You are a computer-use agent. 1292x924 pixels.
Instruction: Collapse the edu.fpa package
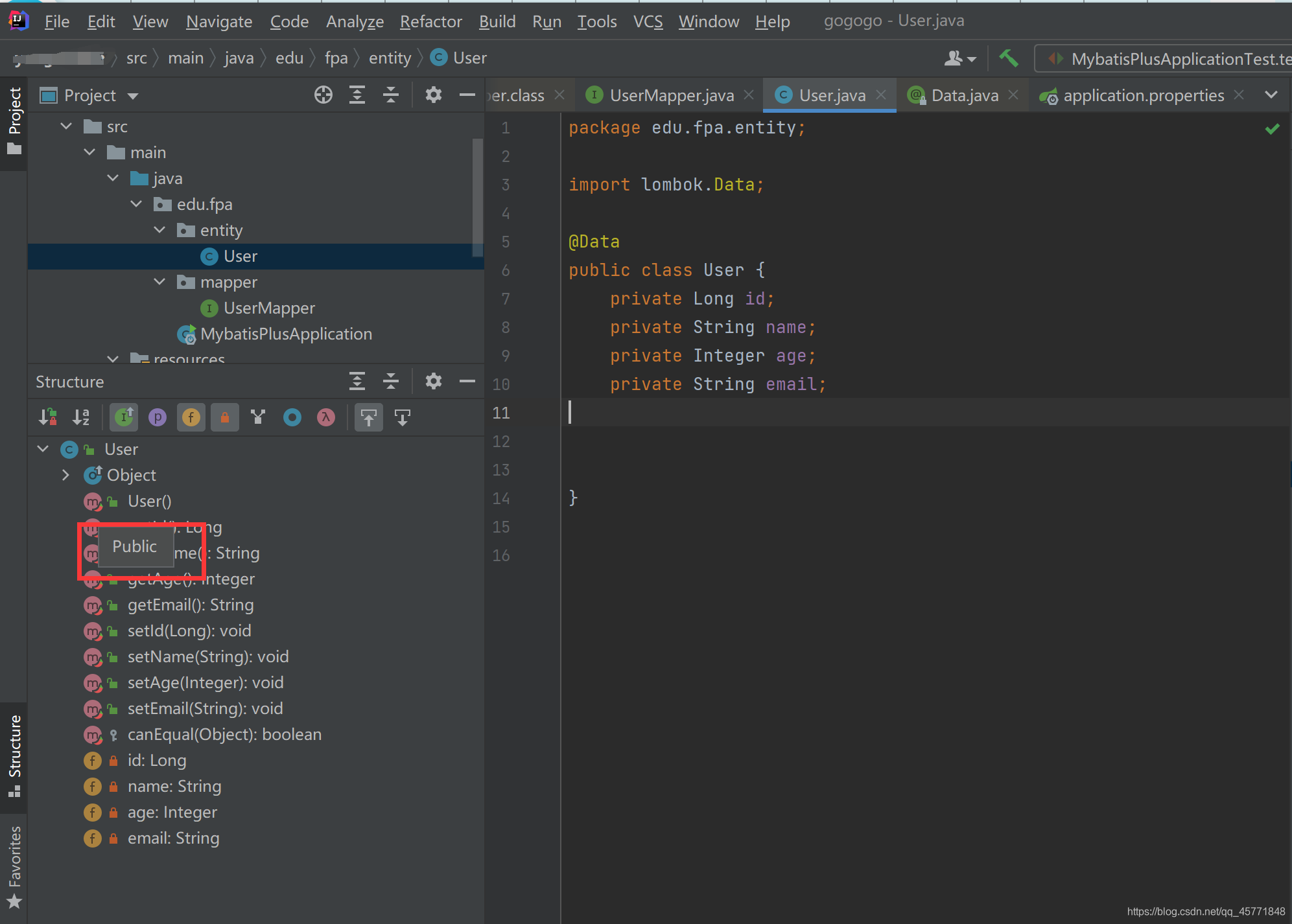click(x=136, y=204)
